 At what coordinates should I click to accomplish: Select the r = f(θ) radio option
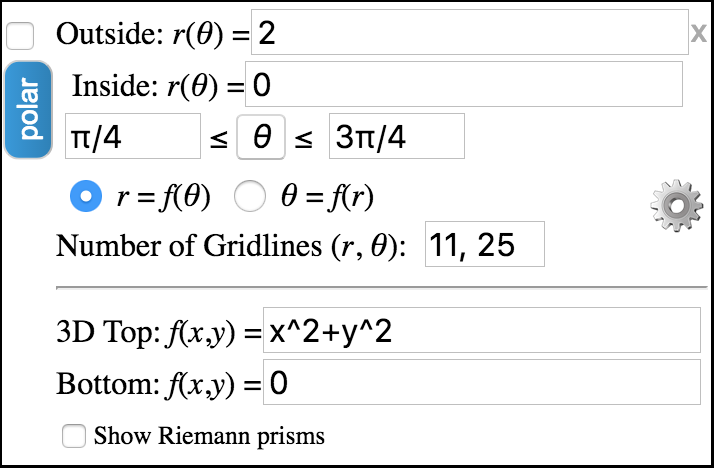pos(86,196)
